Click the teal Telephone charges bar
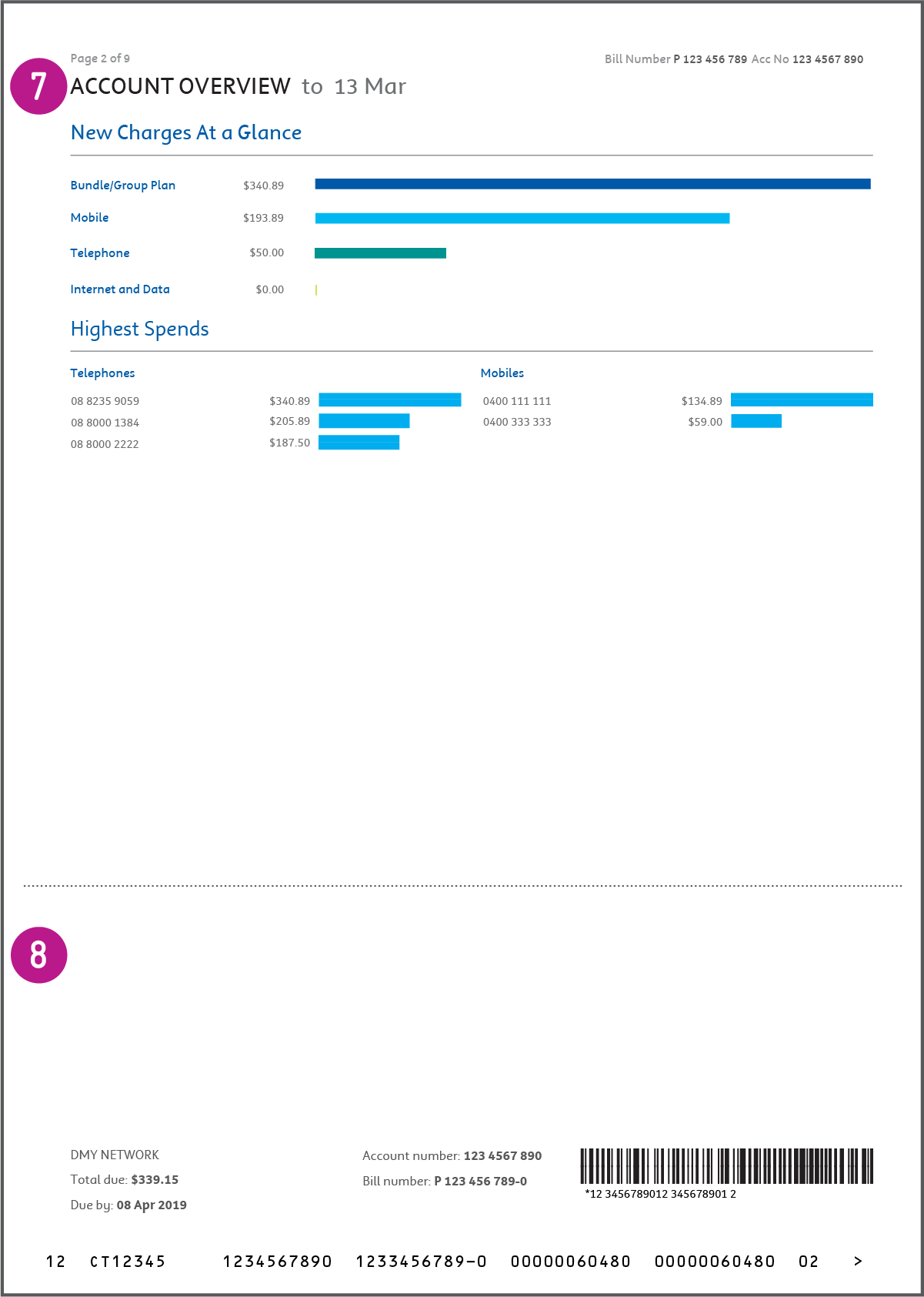Screen dimensions: 924x1297 click(x=380, y=253)
